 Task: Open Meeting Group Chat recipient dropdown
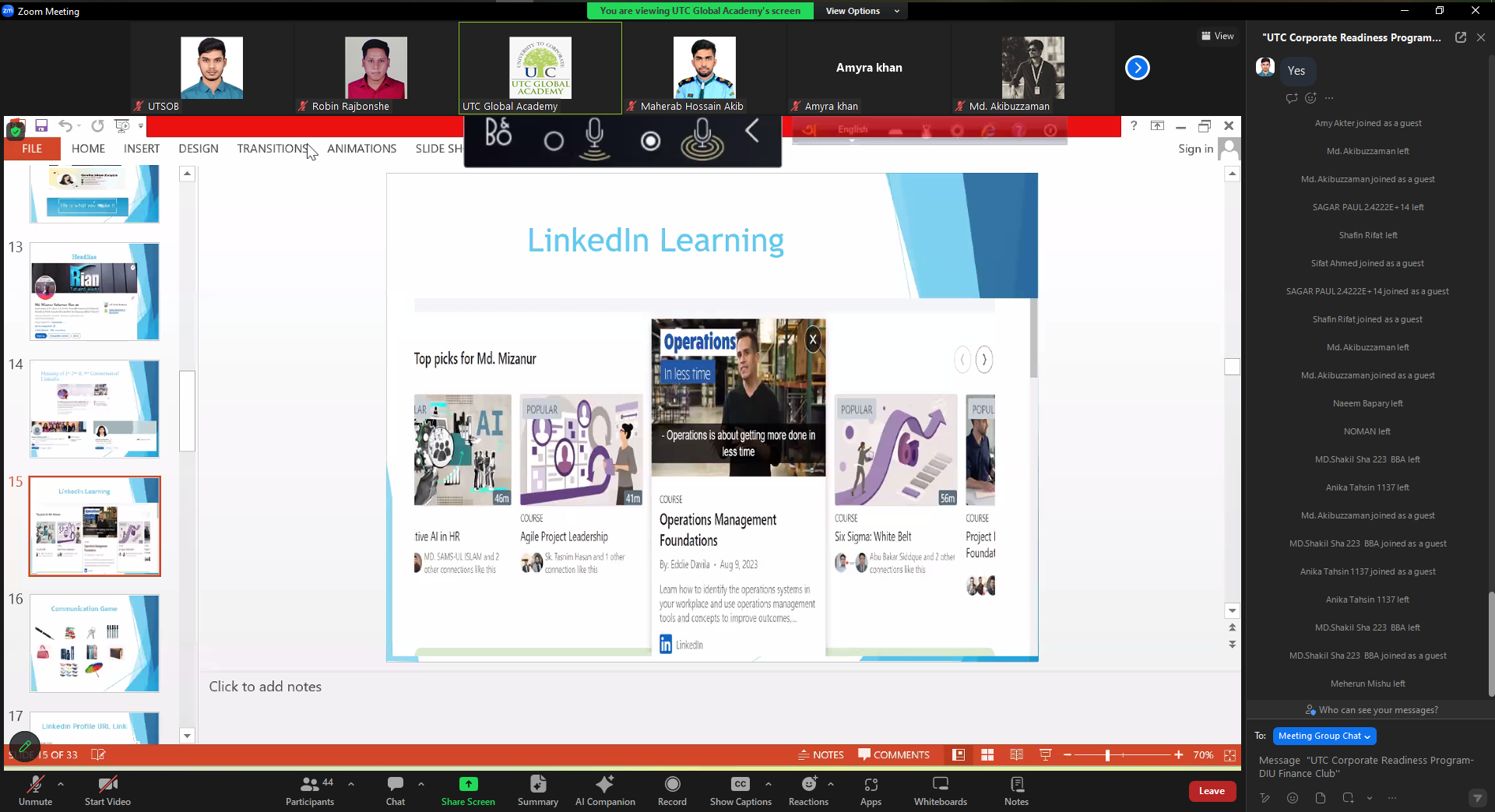click(x=1324, y=736)
